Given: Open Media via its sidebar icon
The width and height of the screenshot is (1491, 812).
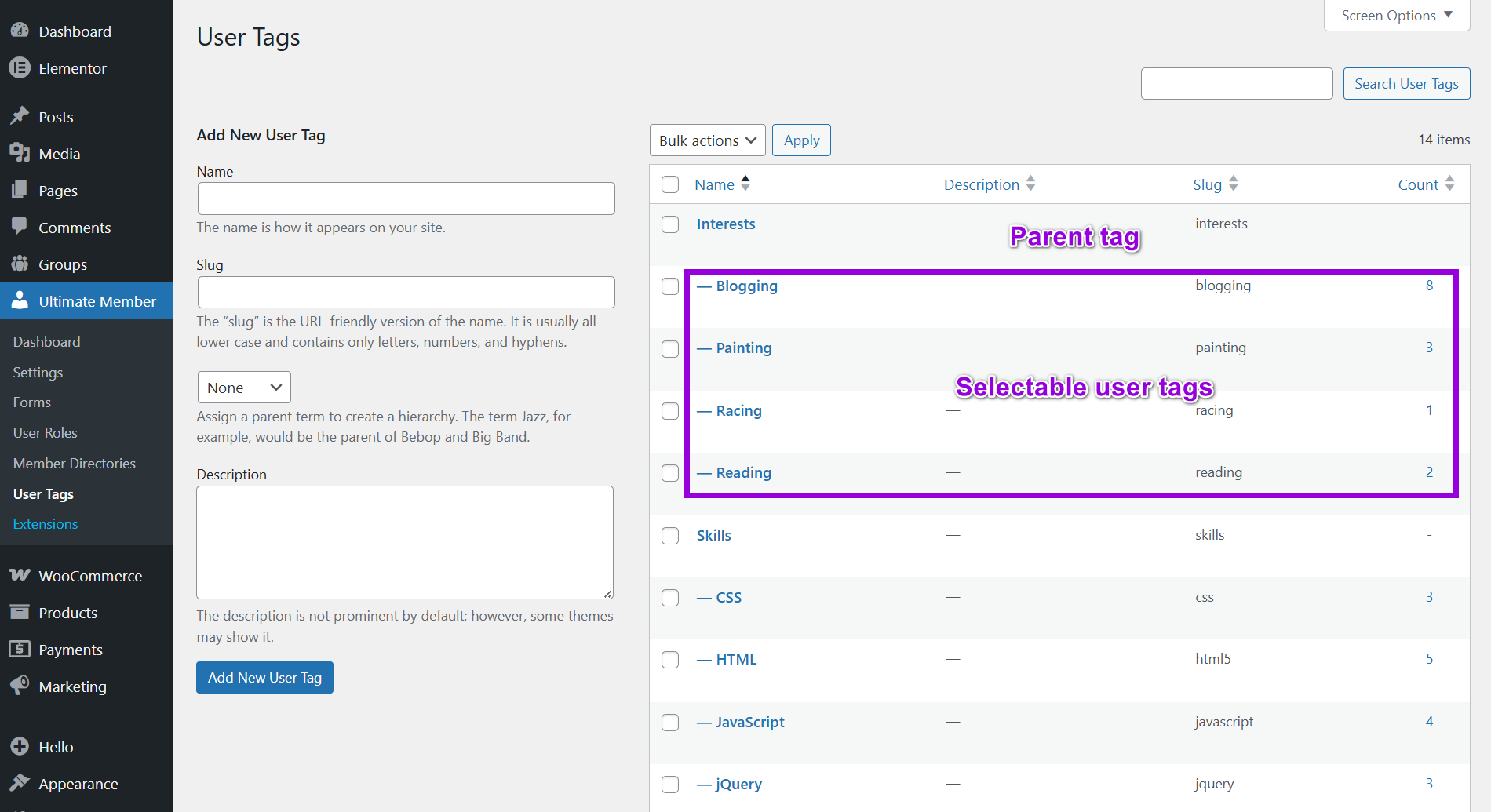Looking at the screenshot, I should click(x=20, y=153).
